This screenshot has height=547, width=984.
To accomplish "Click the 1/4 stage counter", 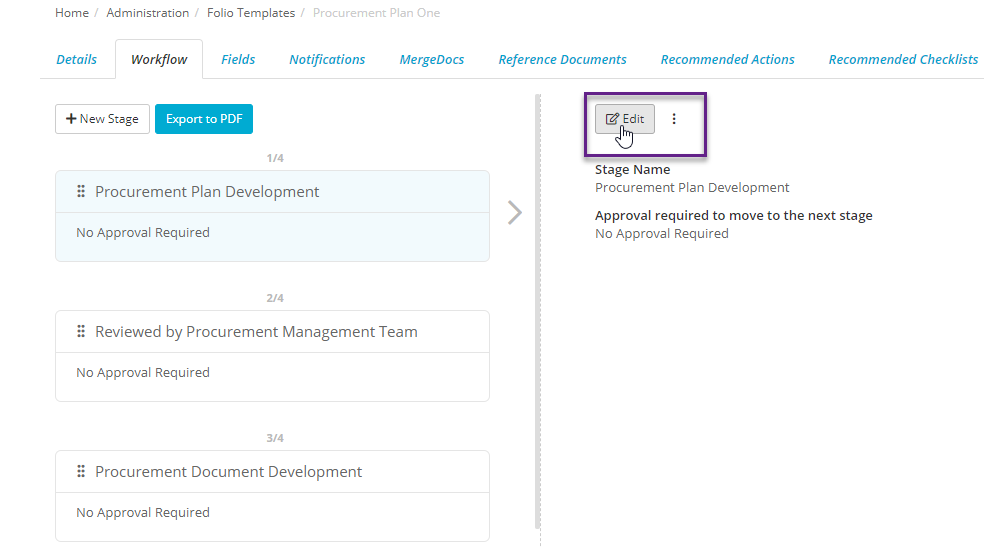I will (x=275, y=158).
